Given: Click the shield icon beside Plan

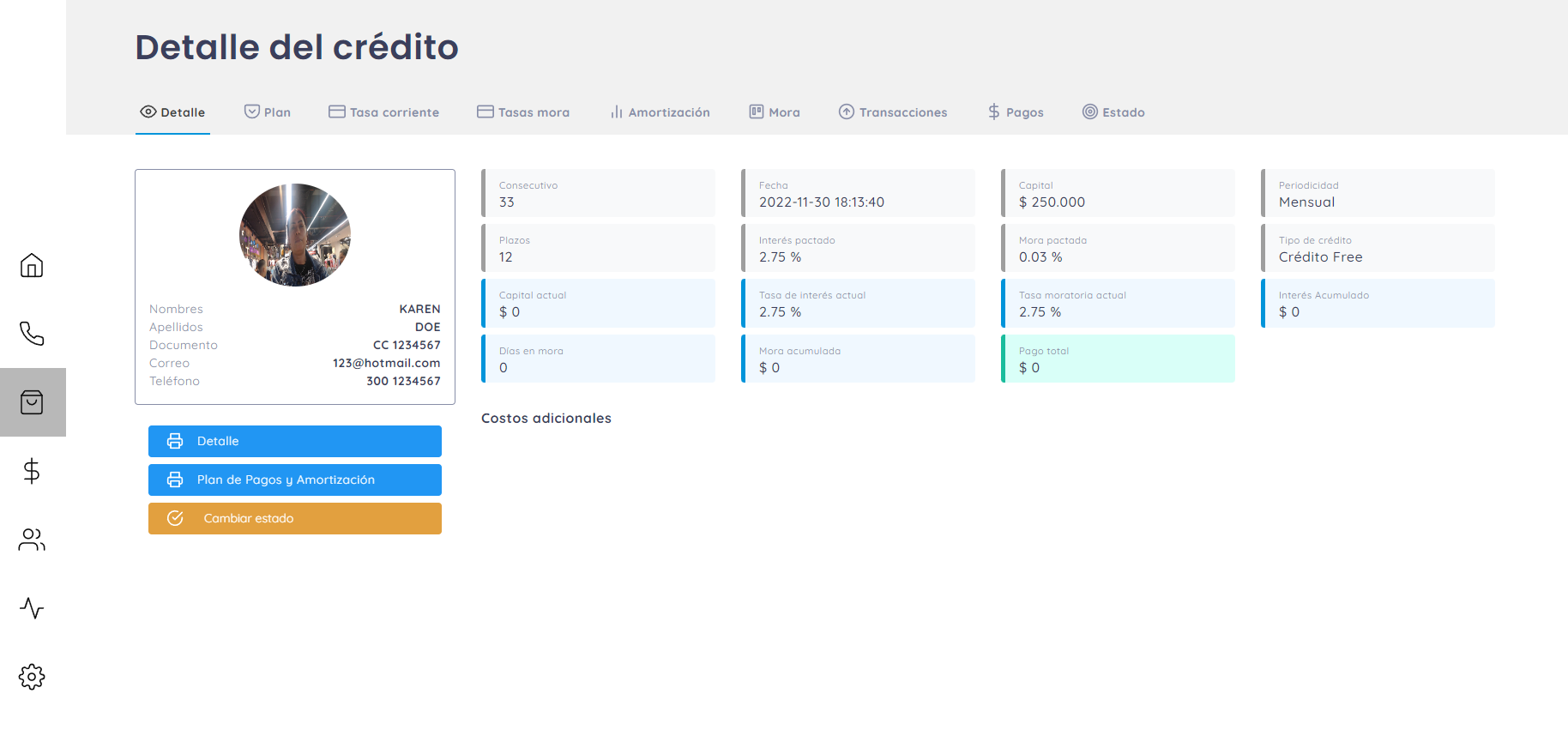Looking at the screenshot, I should [x=252, y=112].
